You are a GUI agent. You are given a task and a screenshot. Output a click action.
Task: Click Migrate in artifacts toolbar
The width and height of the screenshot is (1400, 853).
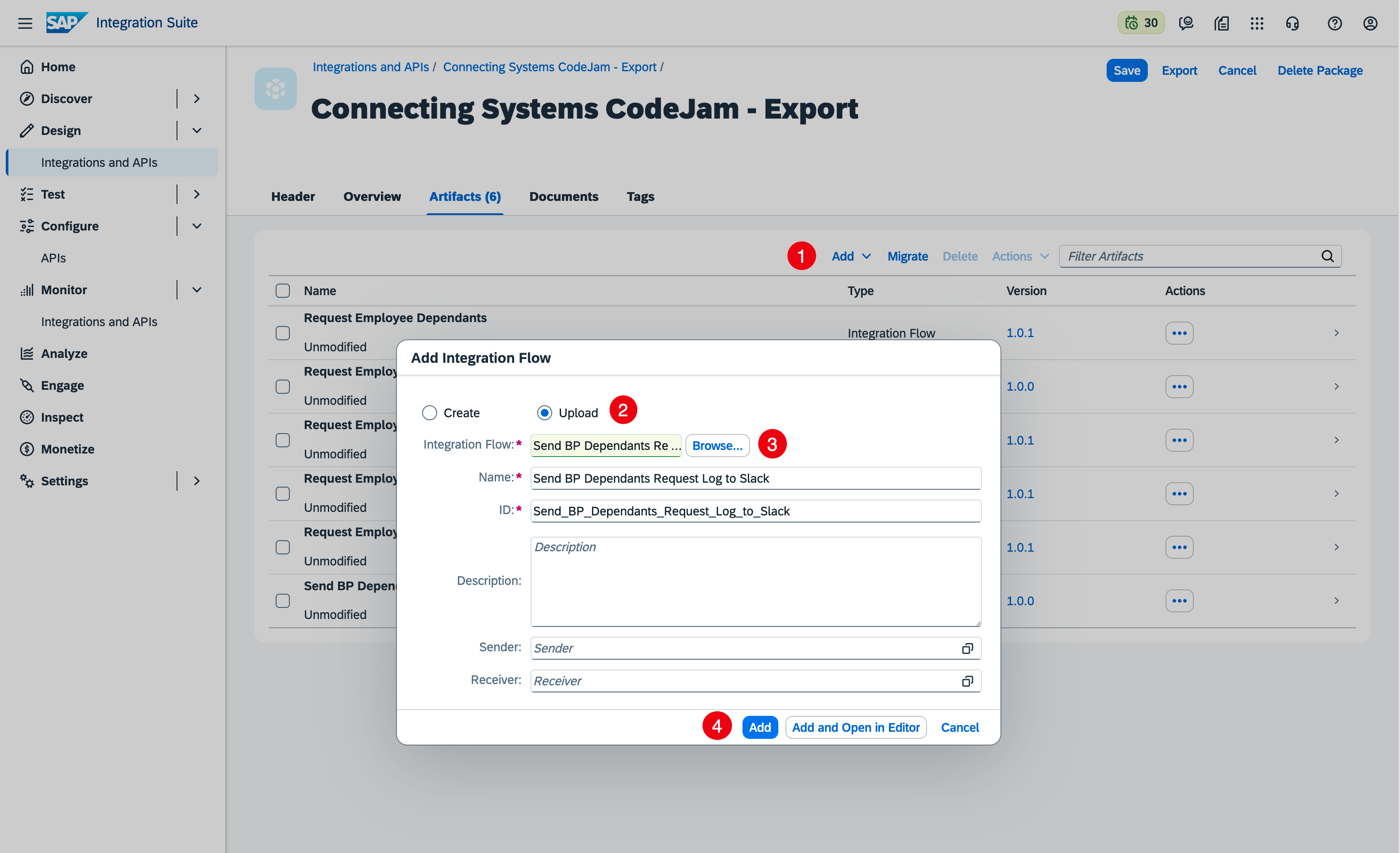pos(908,256)
